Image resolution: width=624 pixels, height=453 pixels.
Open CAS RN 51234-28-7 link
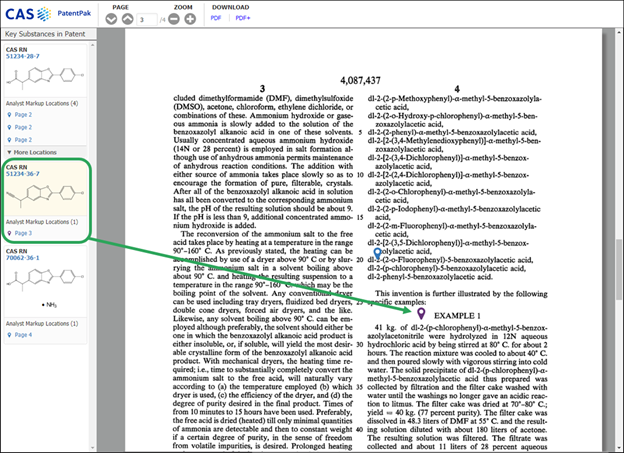(23, 56)
